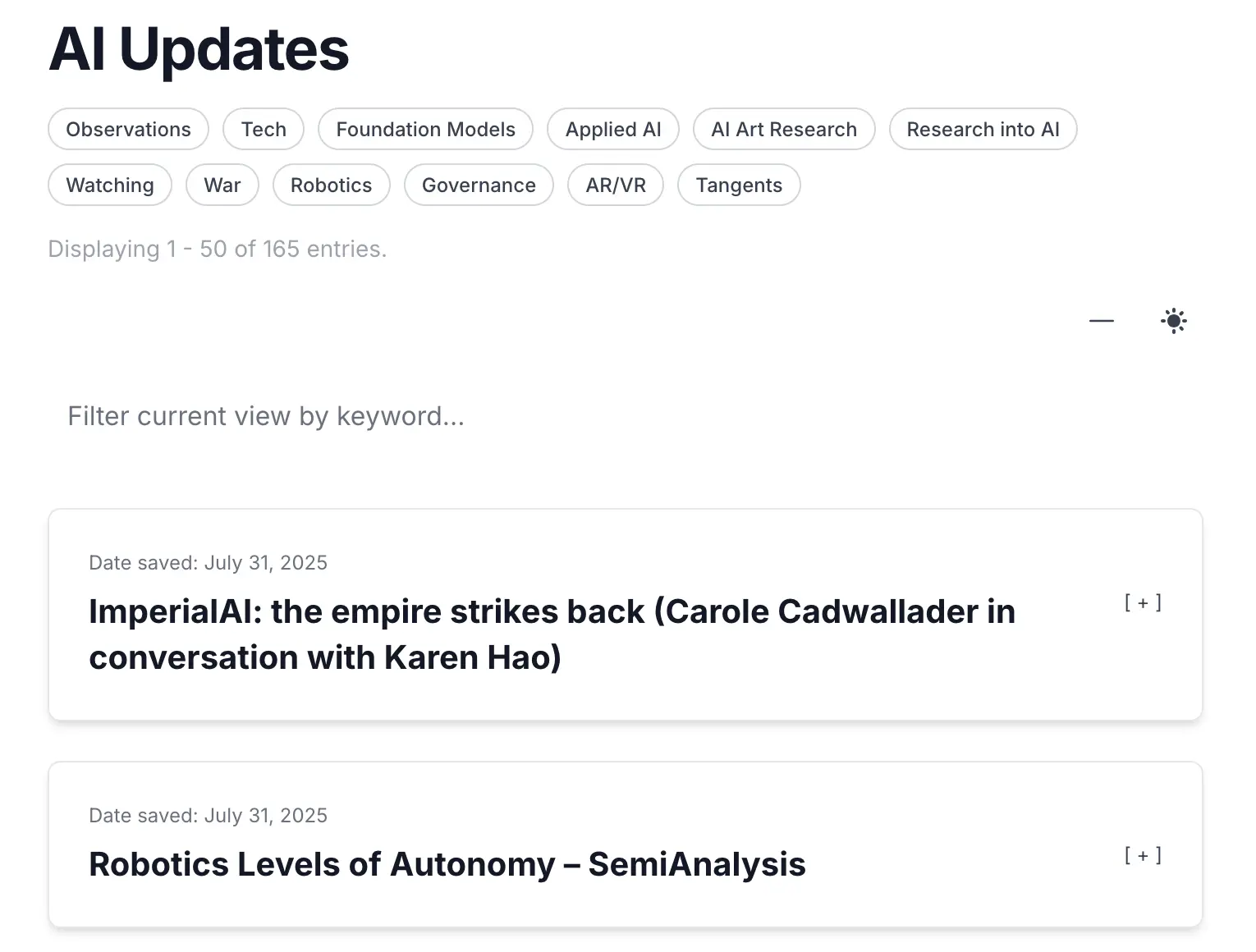Filter by the Observations tag

coord(128,130)
